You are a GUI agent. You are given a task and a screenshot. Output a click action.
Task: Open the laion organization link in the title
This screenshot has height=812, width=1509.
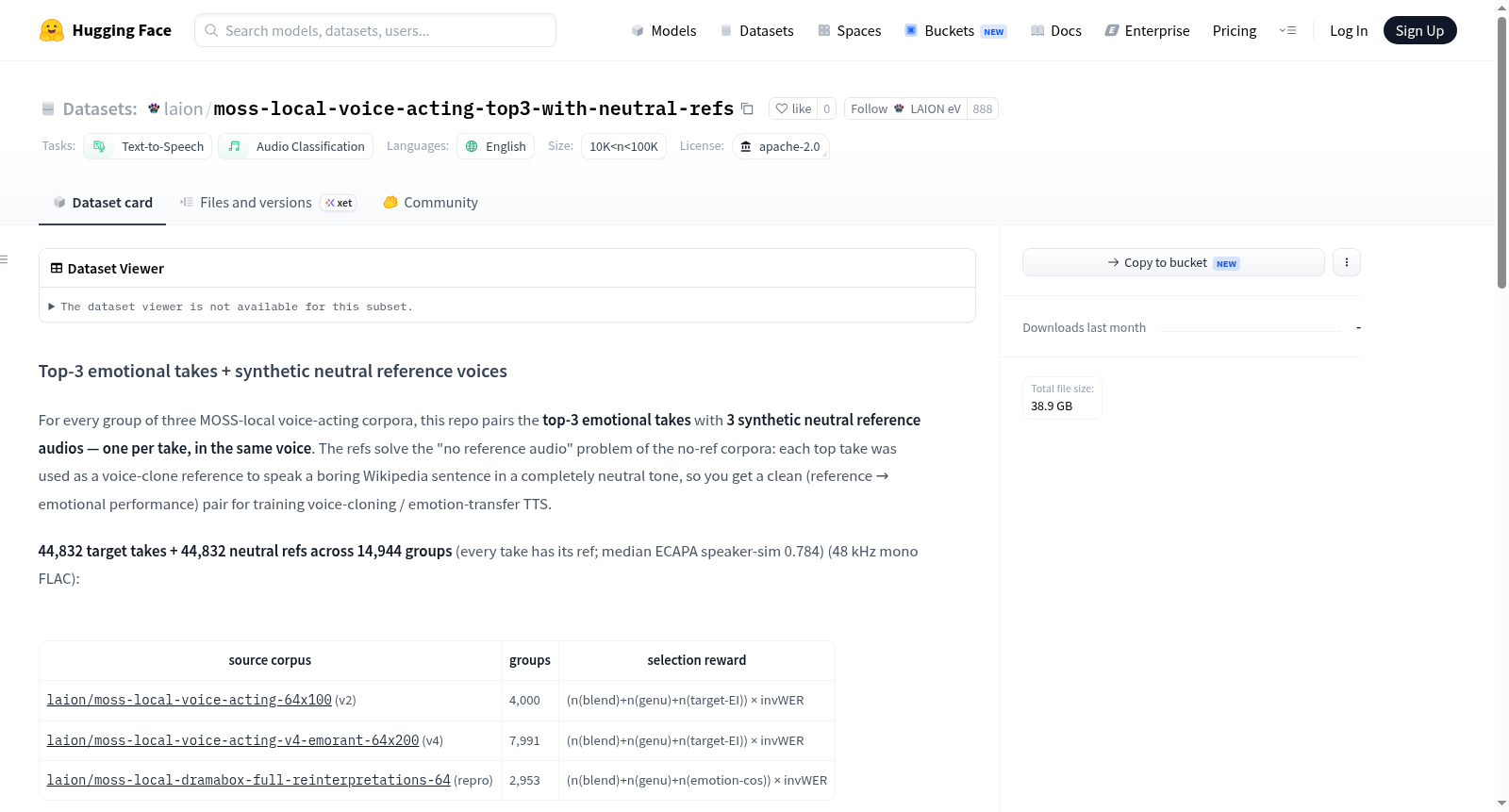[x=183, y=108]
